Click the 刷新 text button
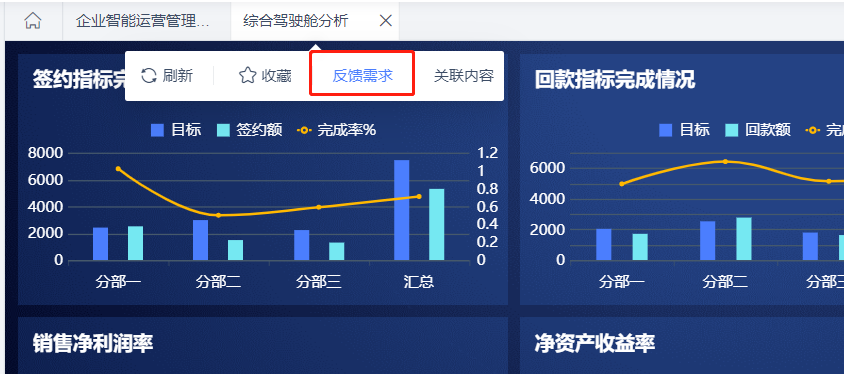The width and height of the screenshot is (844, 374). pyautogui.click(x=177, y=76)
